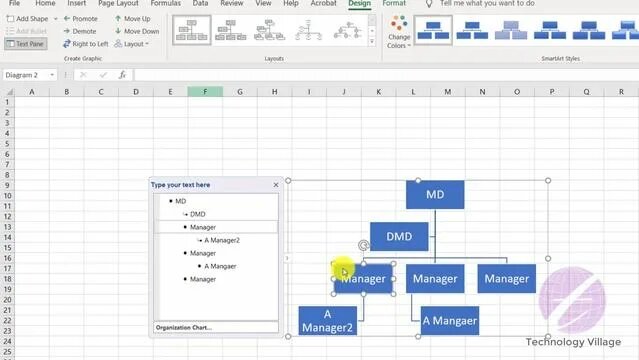Choose the second SmartArt style thumbnail

click(472, 30)
